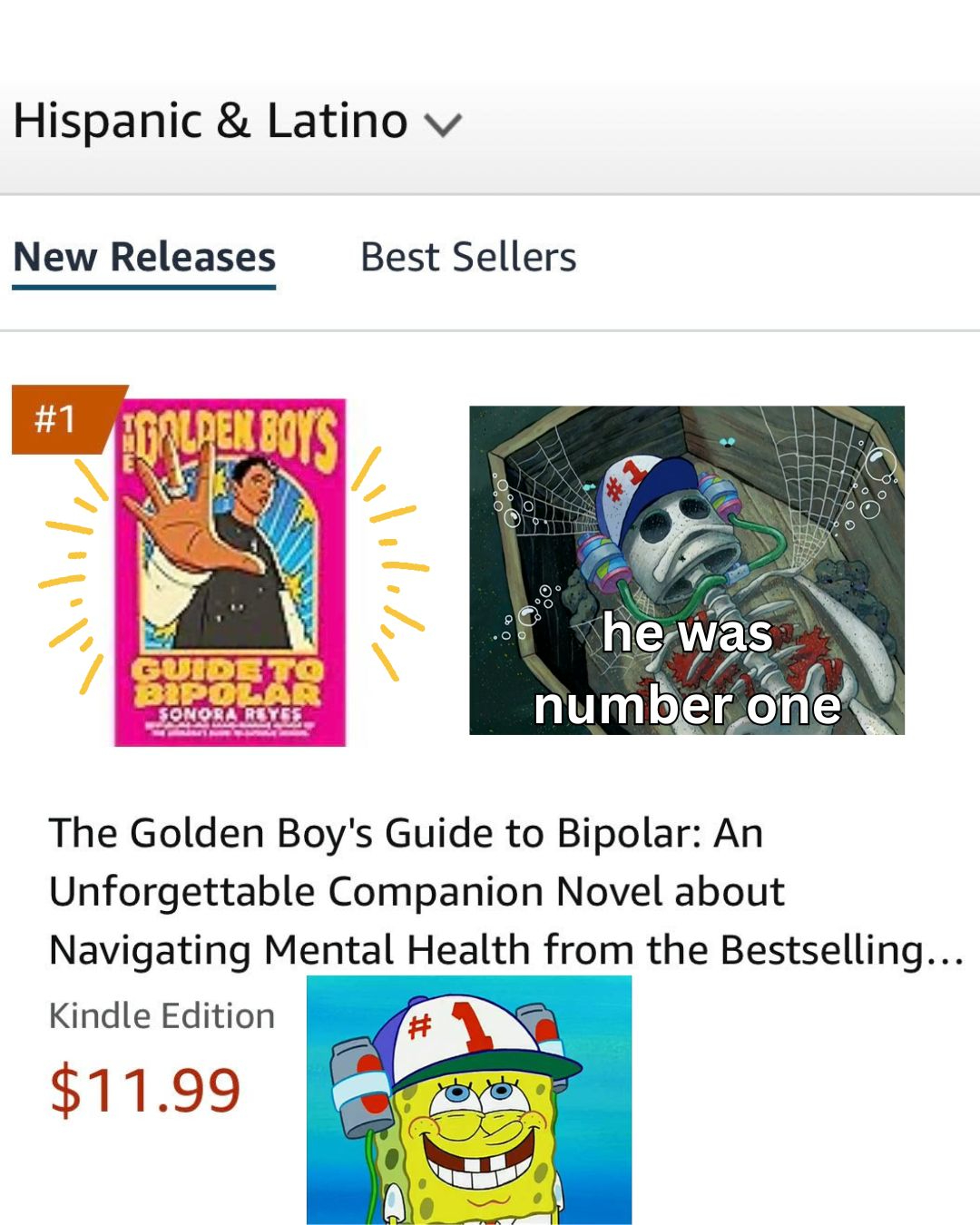Select the Kindle Edition format label
This screenshot has height=1225, width=980.
(162, 1015)
